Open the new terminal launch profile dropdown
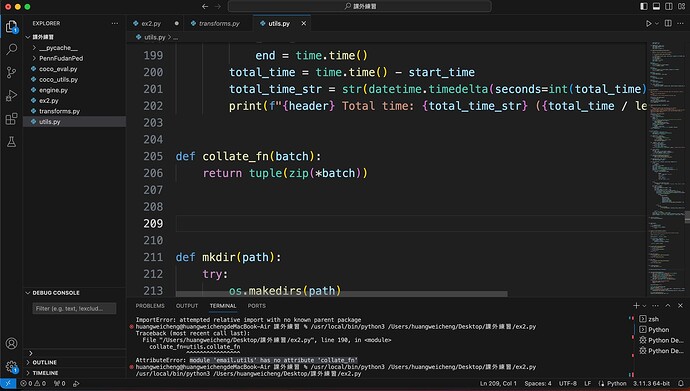 pyautogui.click(x=644, y=306)
